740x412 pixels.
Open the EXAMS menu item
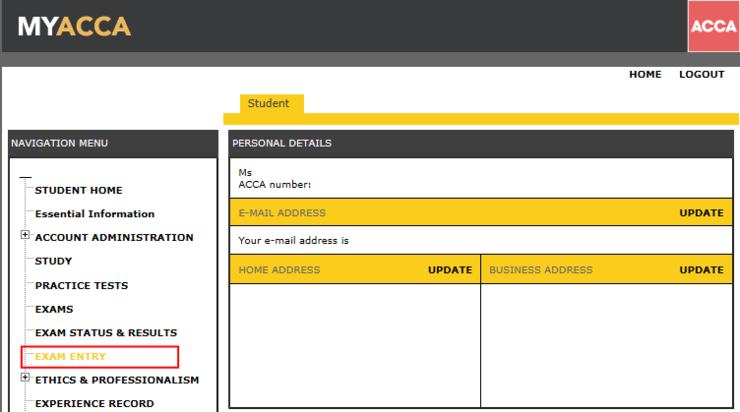coord(54,309)
